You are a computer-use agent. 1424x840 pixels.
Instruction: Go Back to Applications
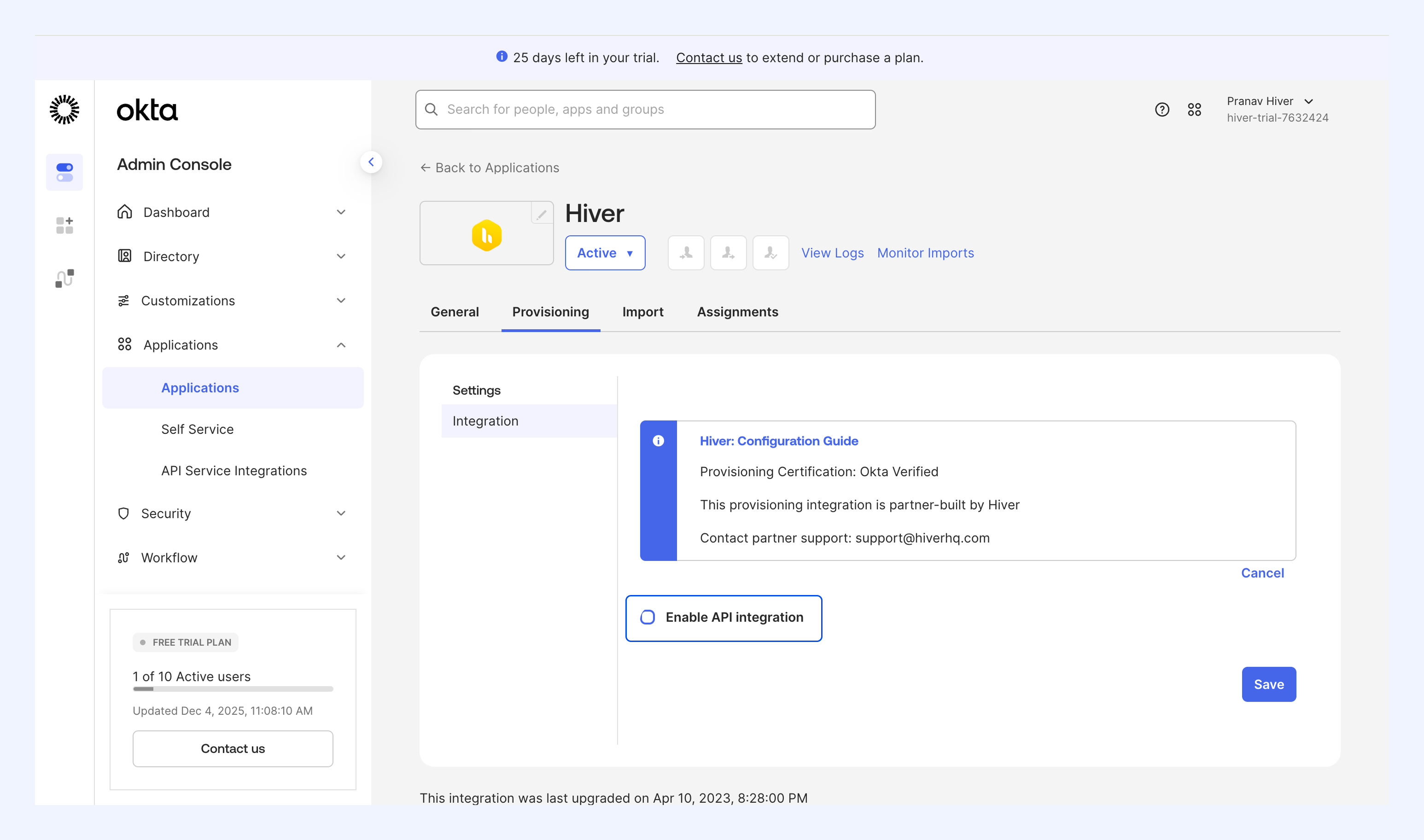click(x=490, y=168)
